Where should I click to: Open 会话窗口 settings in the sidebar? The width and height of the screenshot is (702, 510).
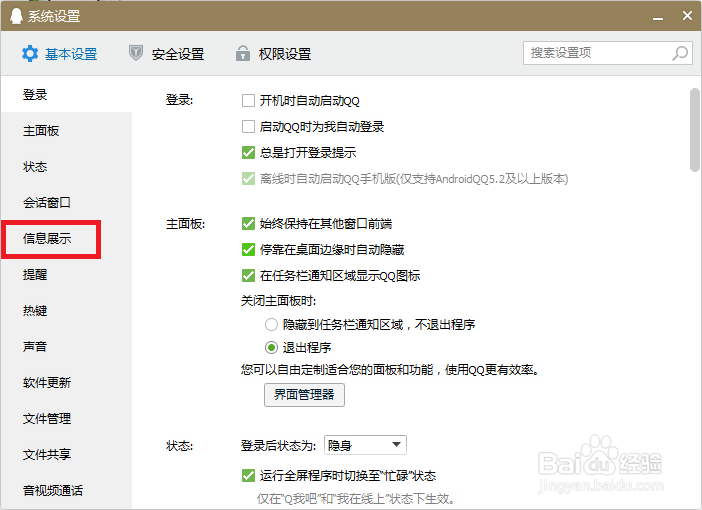pyautogui.click(x=66, y=202)
